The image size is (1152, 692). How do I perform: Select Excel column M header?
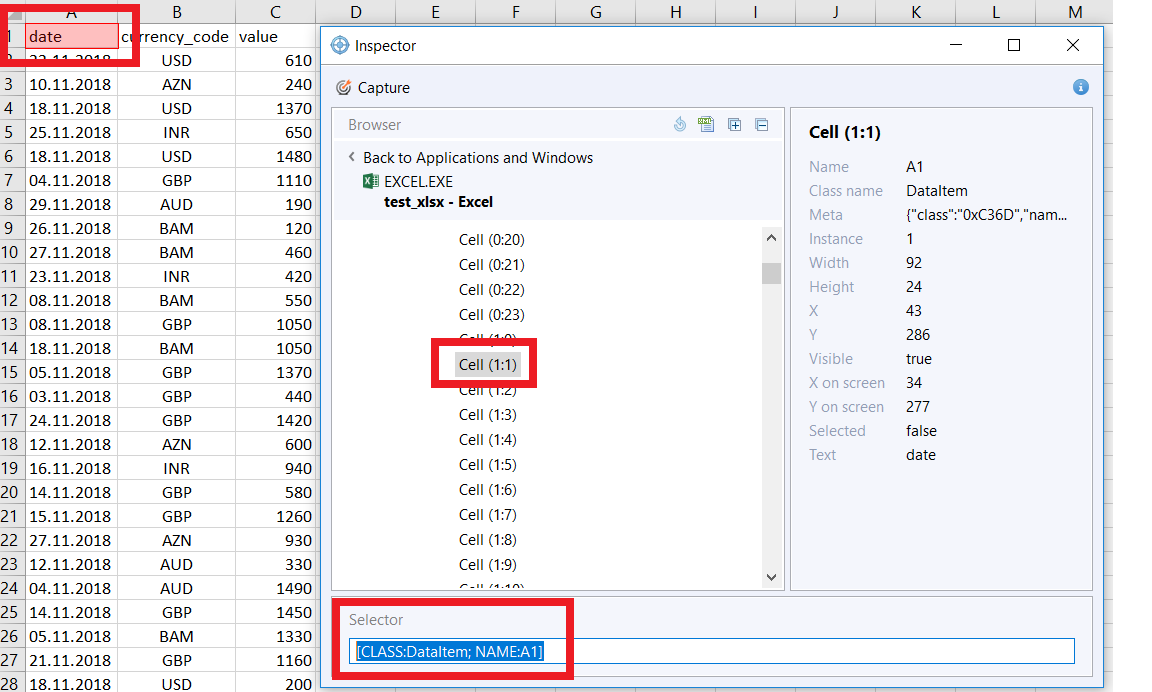tap(1076, 12)
